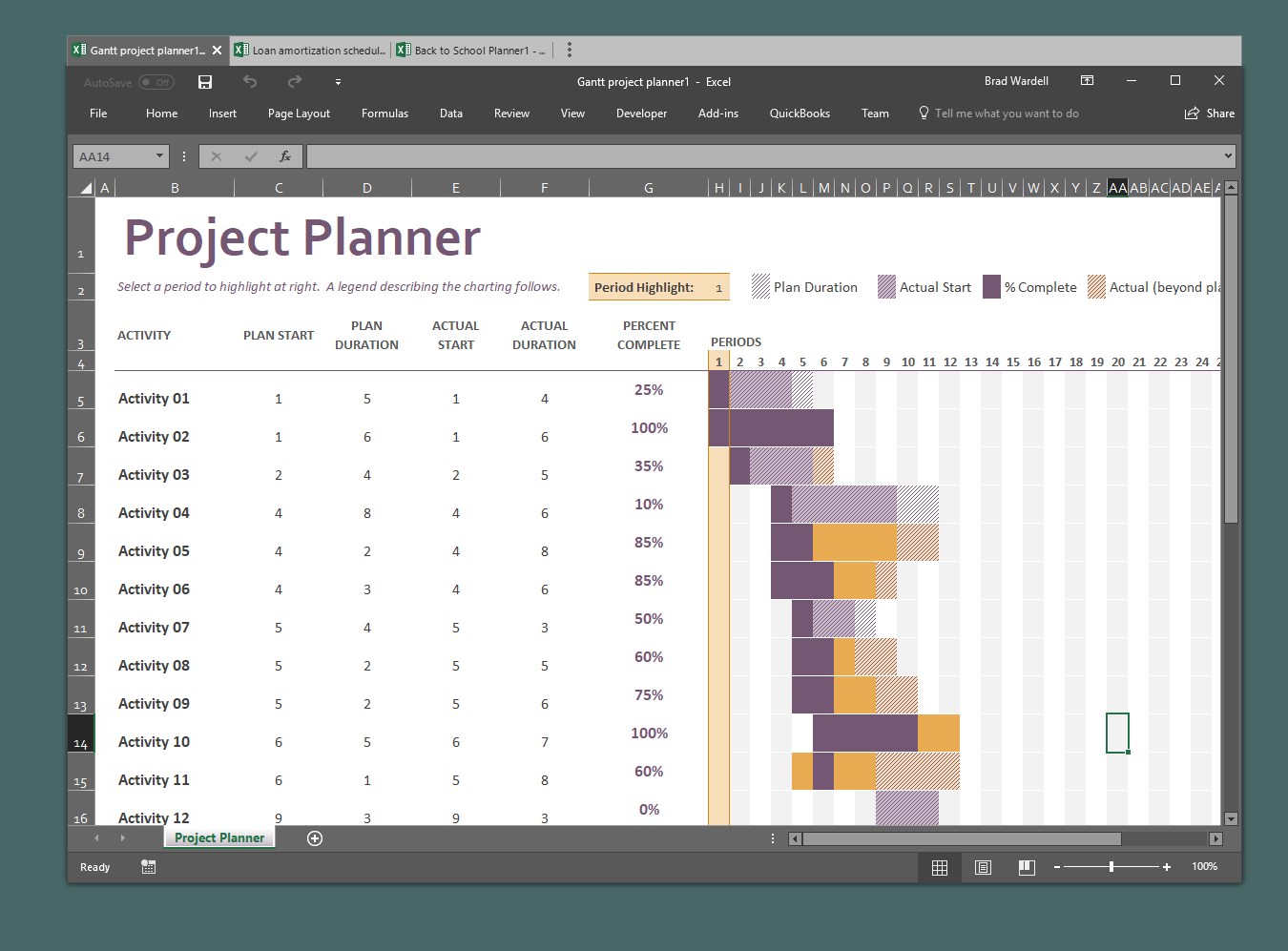Expand the formula bar

1228,156
